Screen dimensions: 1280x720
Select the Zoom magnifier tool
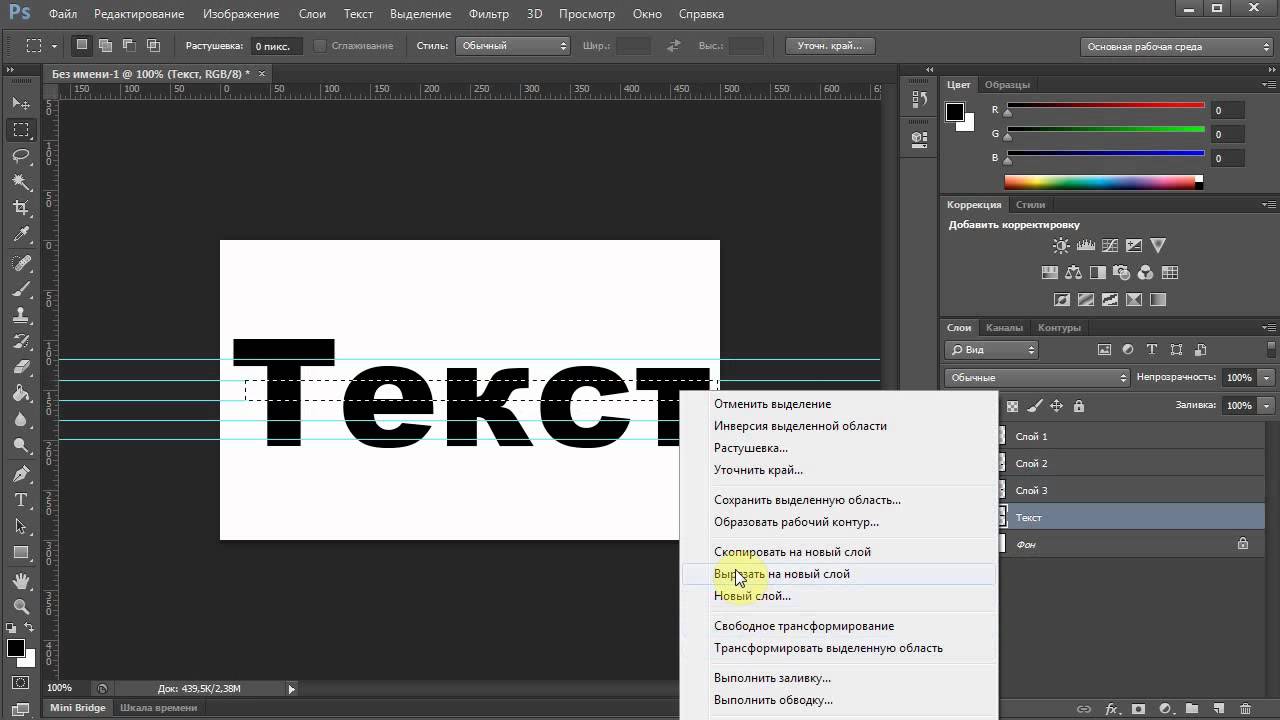pos(21,606)
